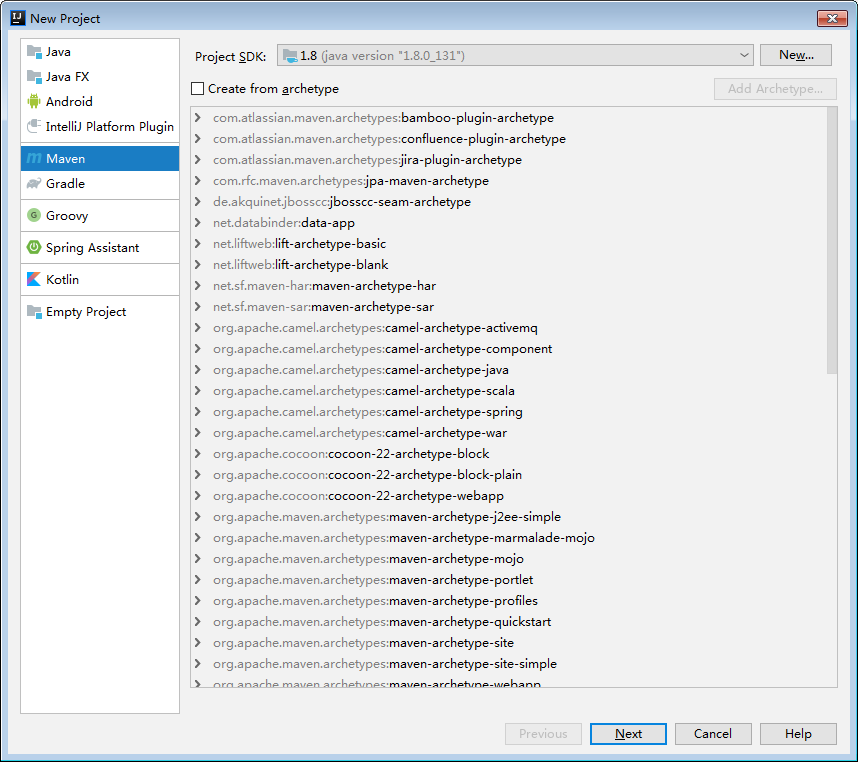Select maven-archetype-site-simple row
Viewport: 858px width, 762px height.
point(509,664)
